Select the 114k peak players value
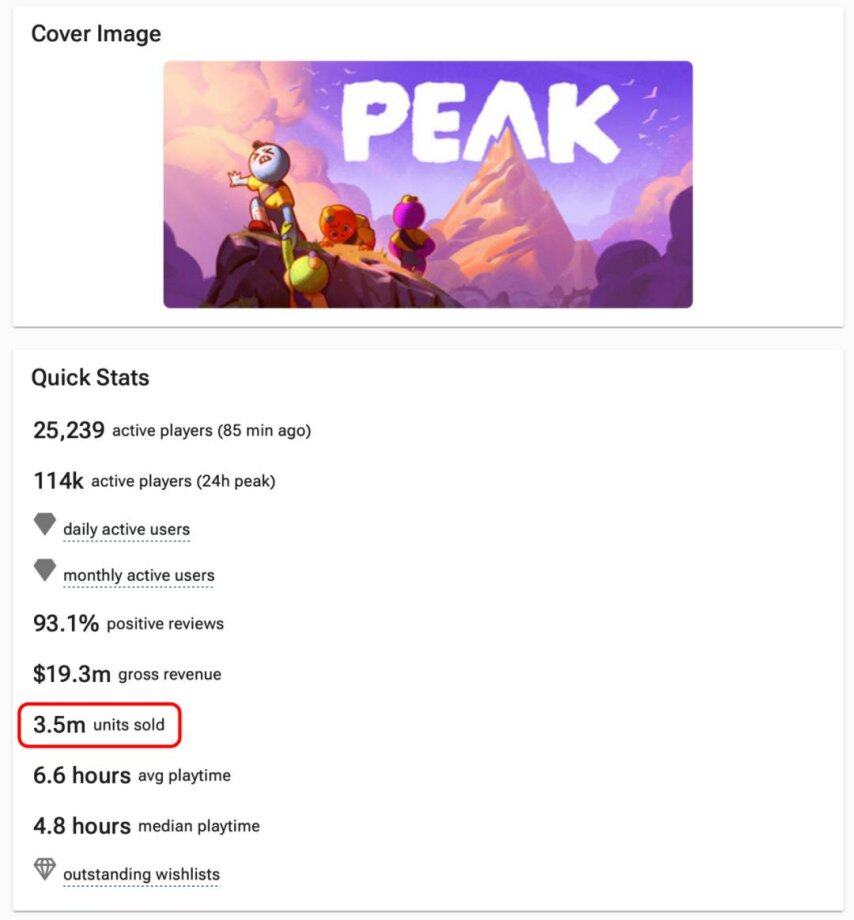Image resolution: width=854 pixels, height=920 pixels. 58,481
